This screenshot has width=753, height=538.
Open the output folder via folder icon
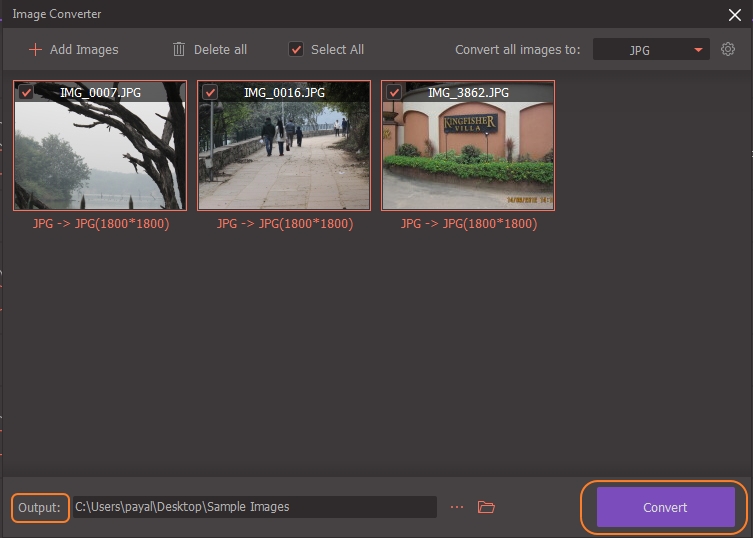coord(487,507)
